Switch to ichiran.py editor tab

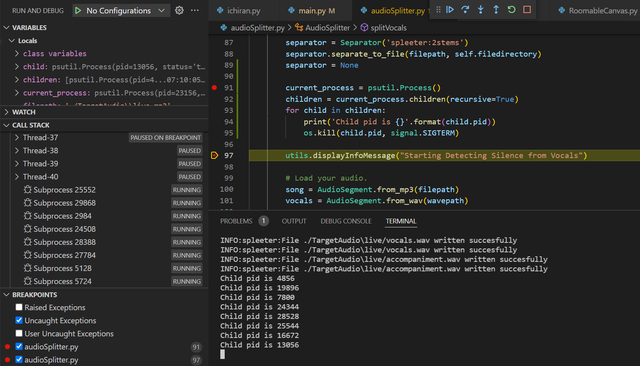point(244,11)
